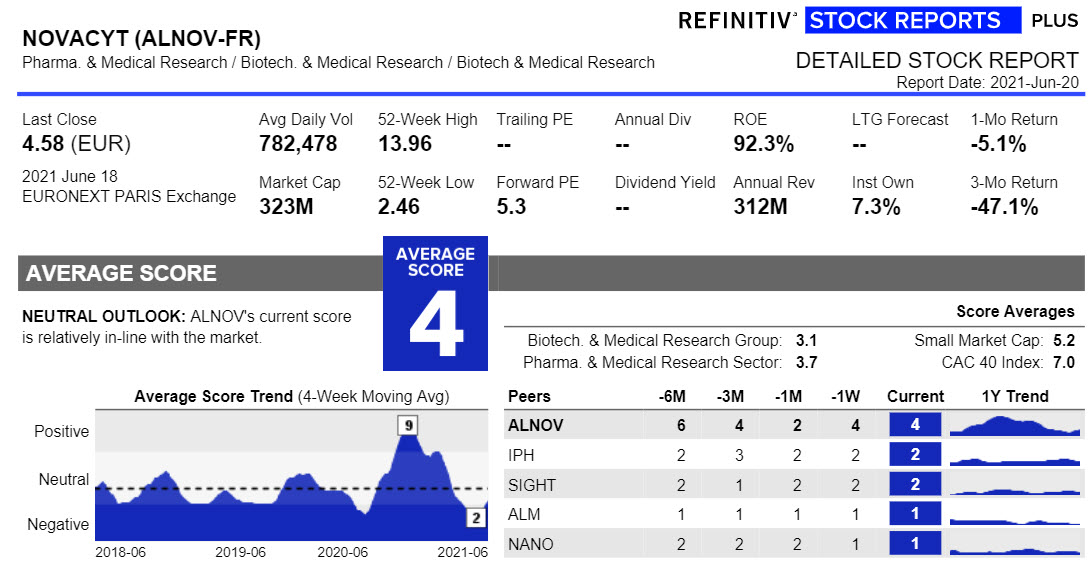Click the Positive axis label
This screenshot has height=563, width=1092.
[61, 431]
